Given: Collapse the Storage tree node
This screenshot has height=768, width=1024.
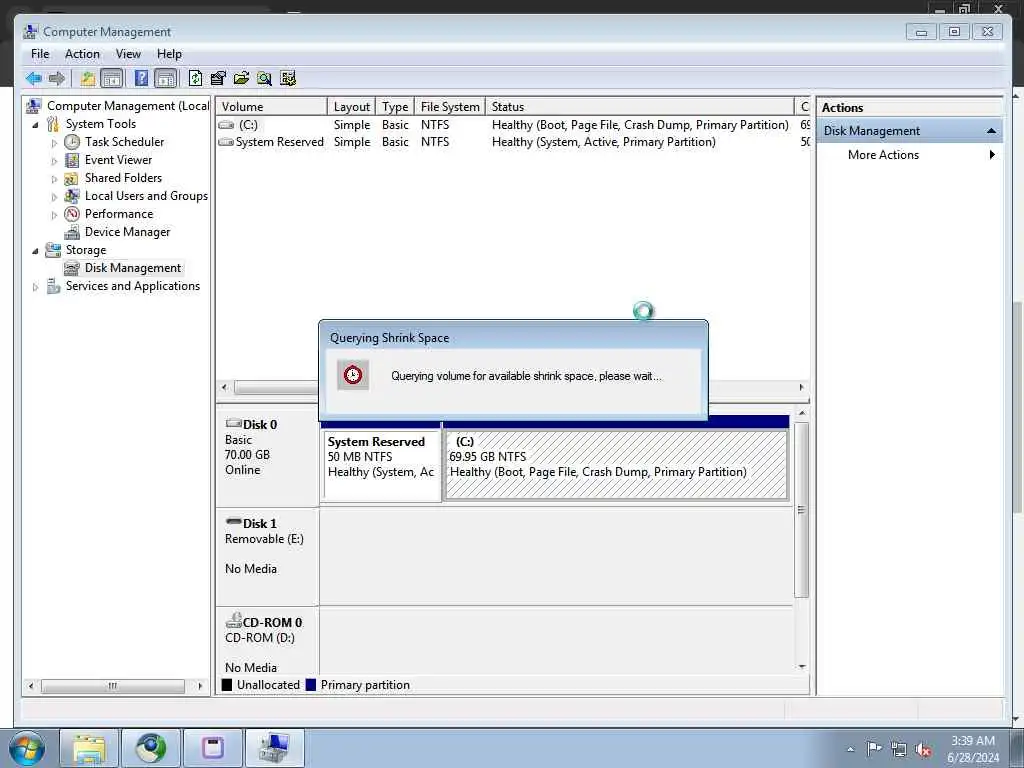Looking at the screenshot, I should (35, 251).
